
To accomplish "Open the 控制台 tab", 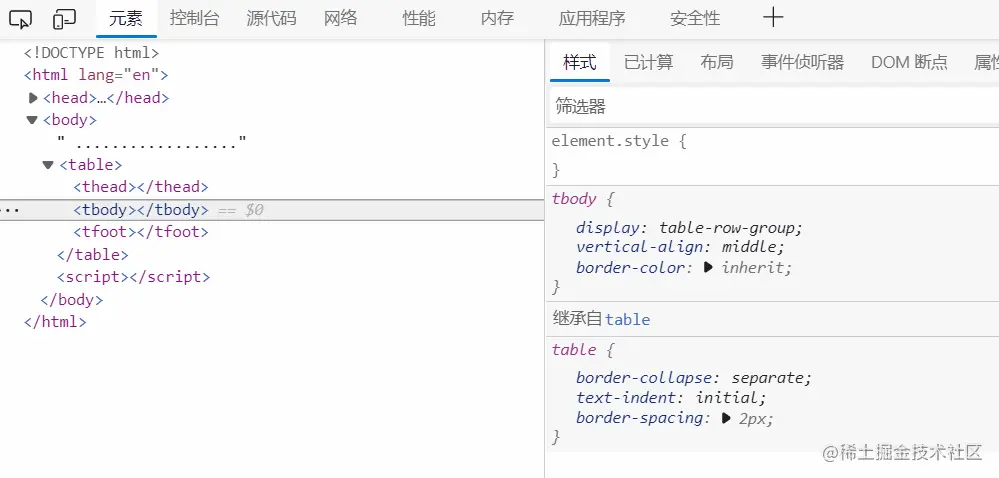I will 194,19.
